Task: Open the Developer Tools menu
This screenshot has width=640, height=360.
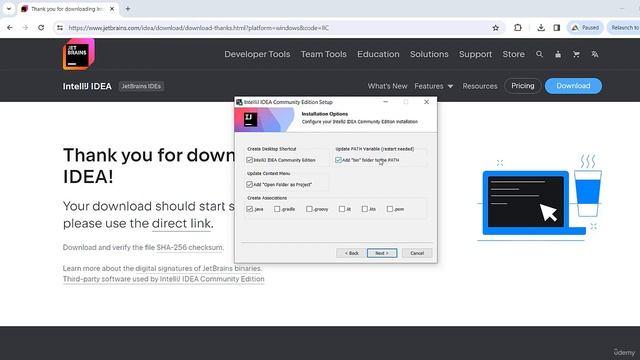Action: (x=257, y=54)
